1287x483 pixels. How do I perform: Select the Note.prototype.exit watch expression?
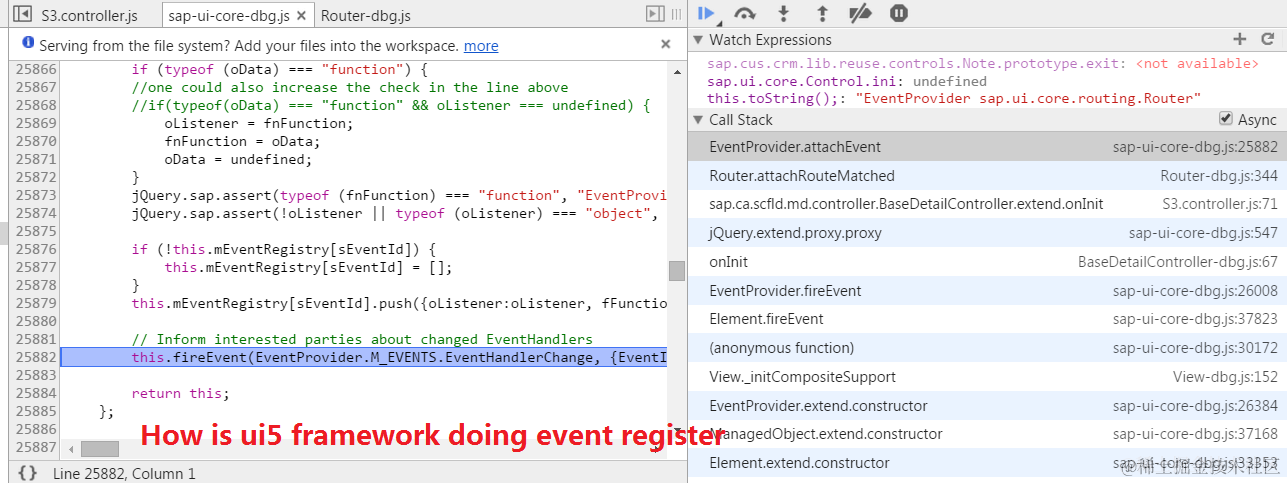982,64
